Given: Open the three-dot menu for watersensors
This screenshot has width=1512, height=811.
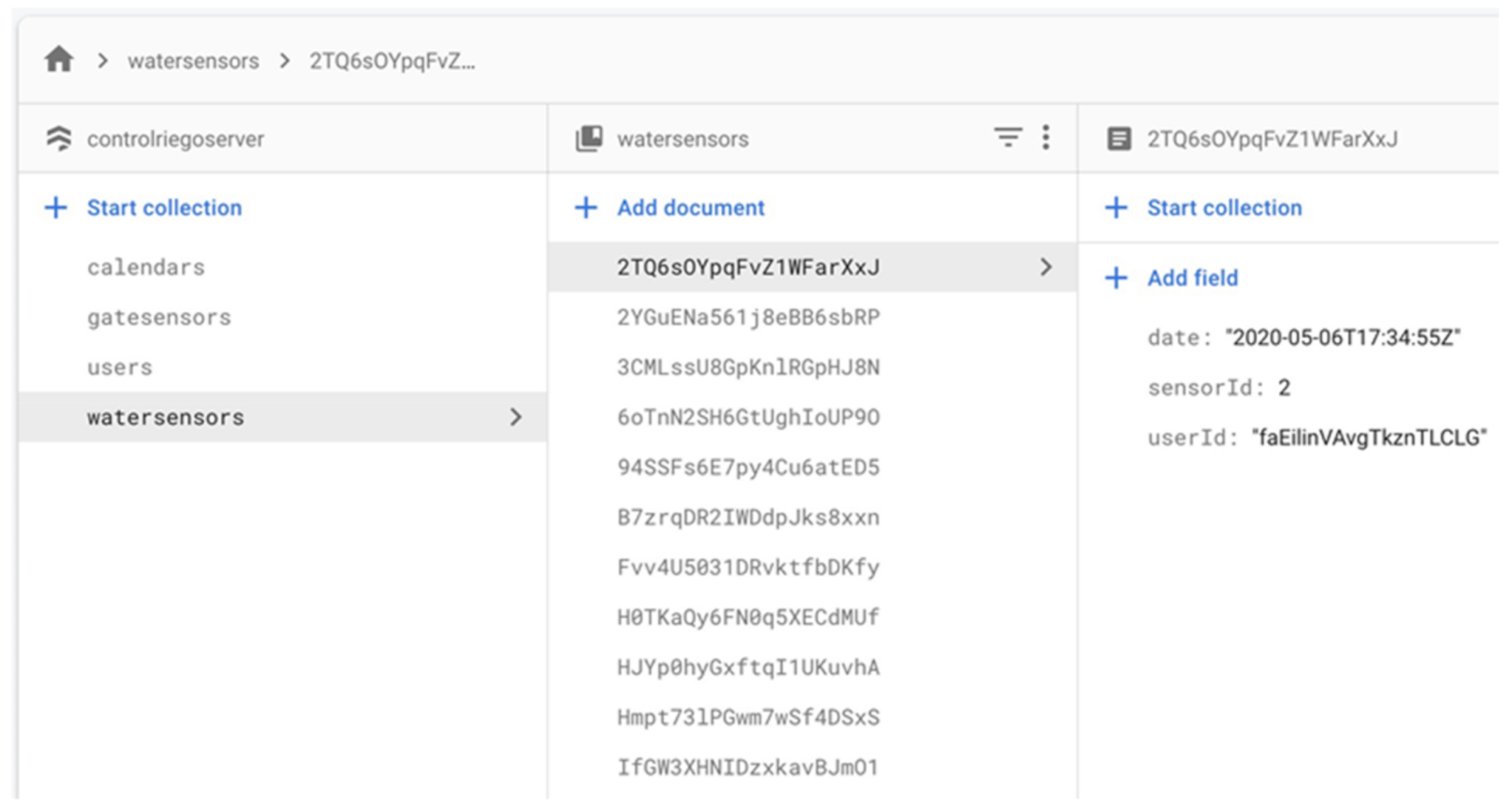Looking at the screenshot, I should pos(1046,137).
